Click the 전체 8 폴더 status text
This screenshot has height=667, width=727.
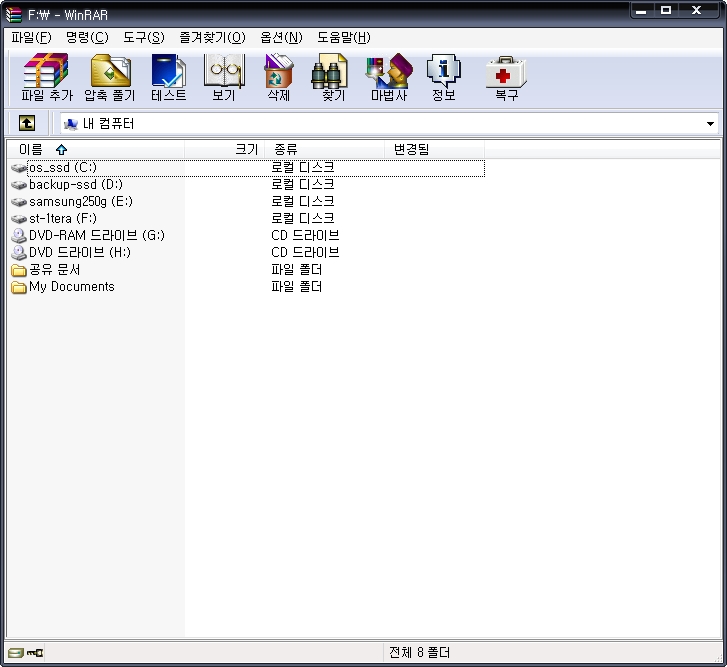[419, 653]
